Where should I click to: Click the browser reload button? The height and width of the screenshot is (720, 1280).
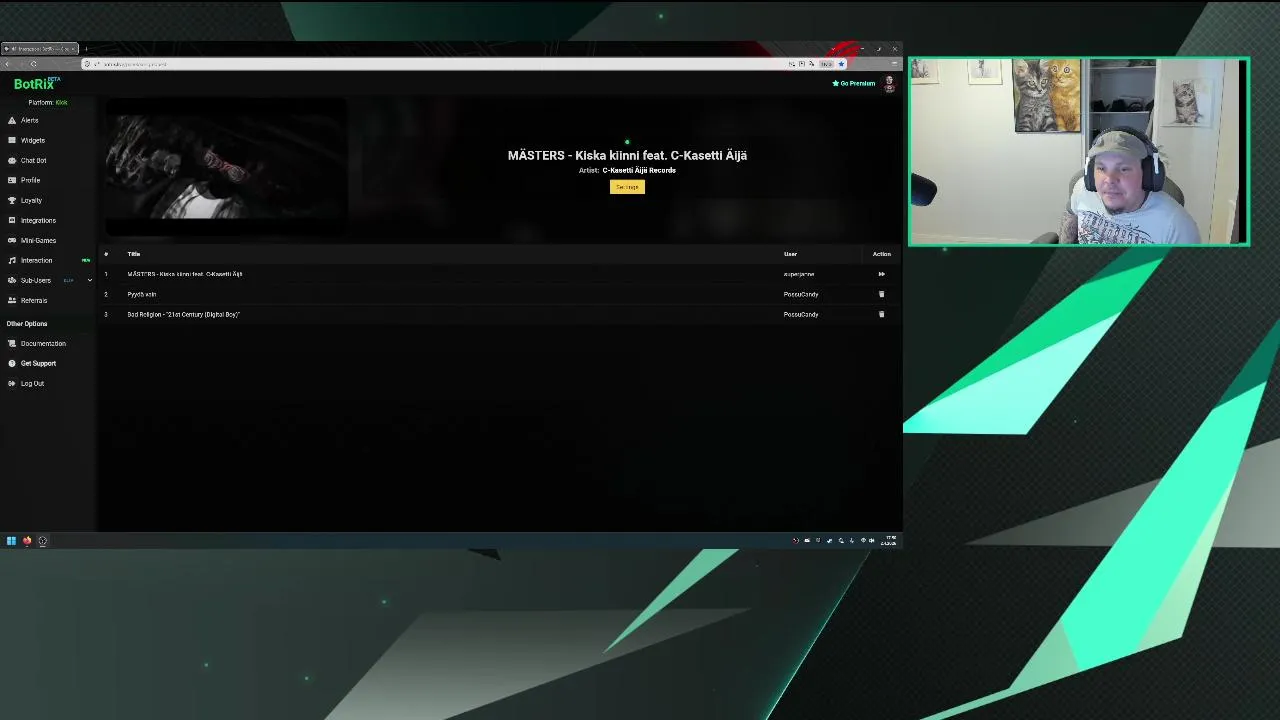pos(33,64)
